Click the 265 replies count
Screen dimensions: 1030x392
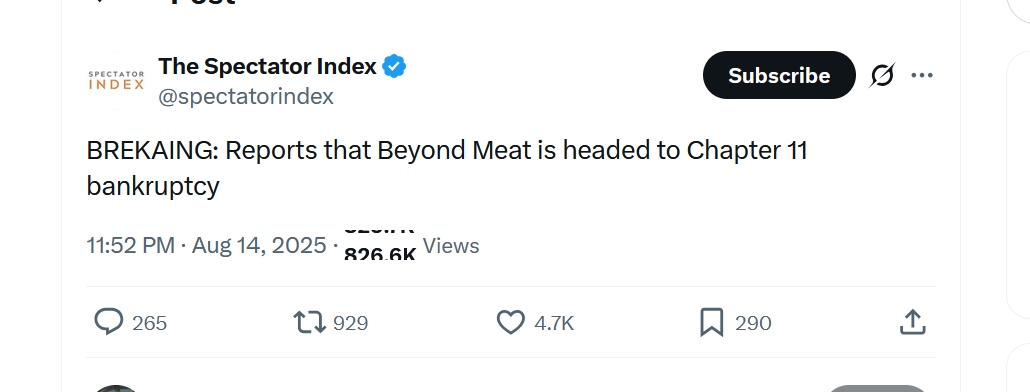tap(150, 323)
